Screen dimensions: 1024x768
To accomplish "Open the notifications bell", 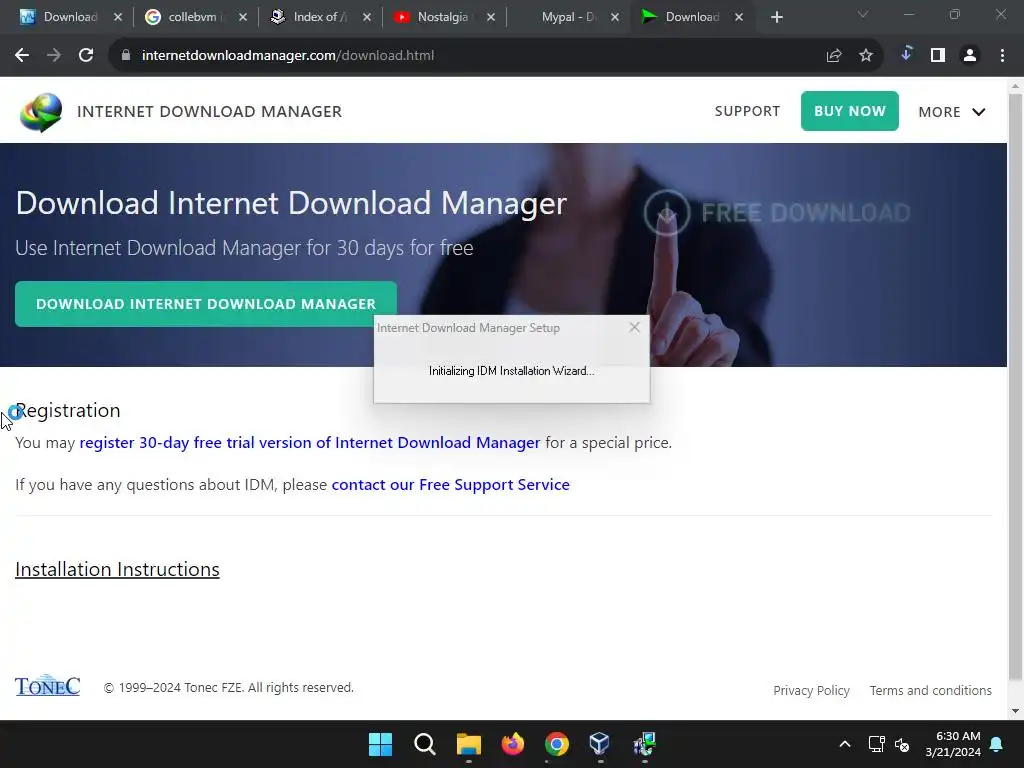I will click(997, 744).
